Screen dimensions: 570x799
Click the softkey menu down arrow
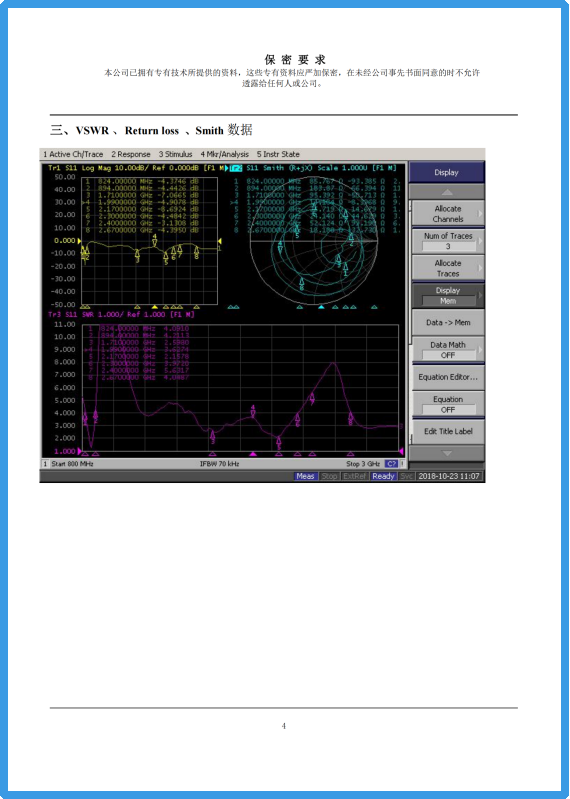pyautogui.click(x=446, y=453)
